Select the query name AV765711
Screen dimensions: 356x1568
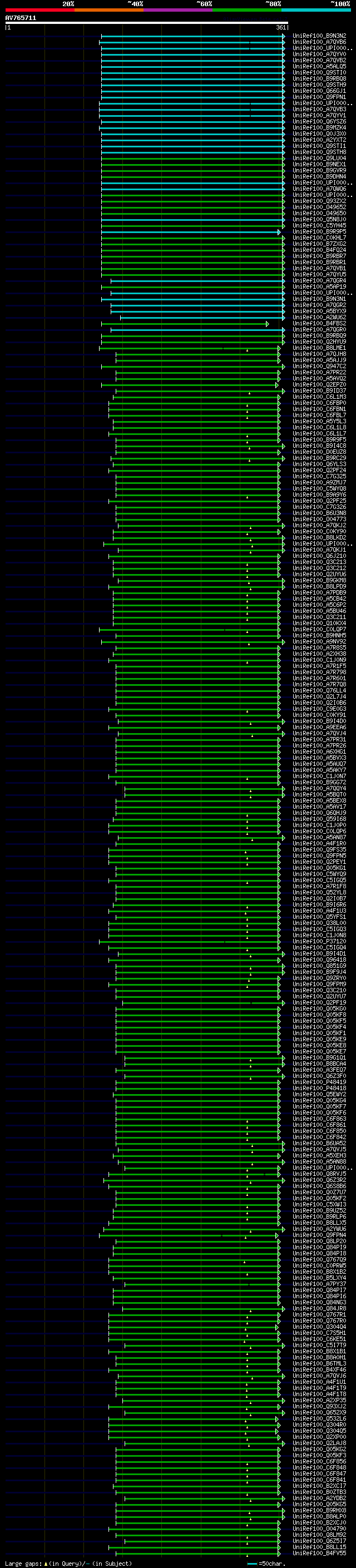click(x=21, y=18)
